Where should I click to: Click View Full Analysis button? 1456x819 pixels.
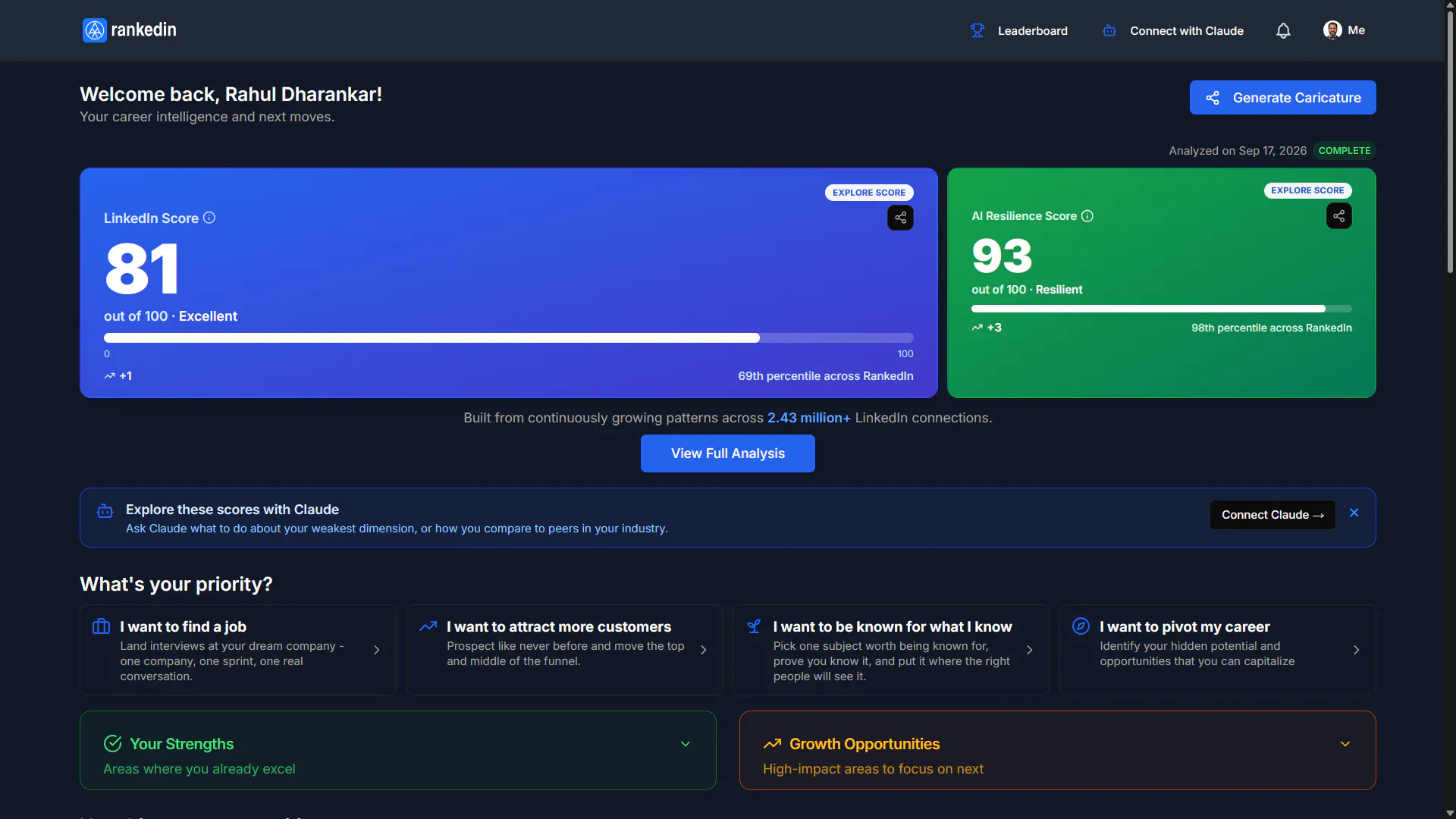[728, 453]
